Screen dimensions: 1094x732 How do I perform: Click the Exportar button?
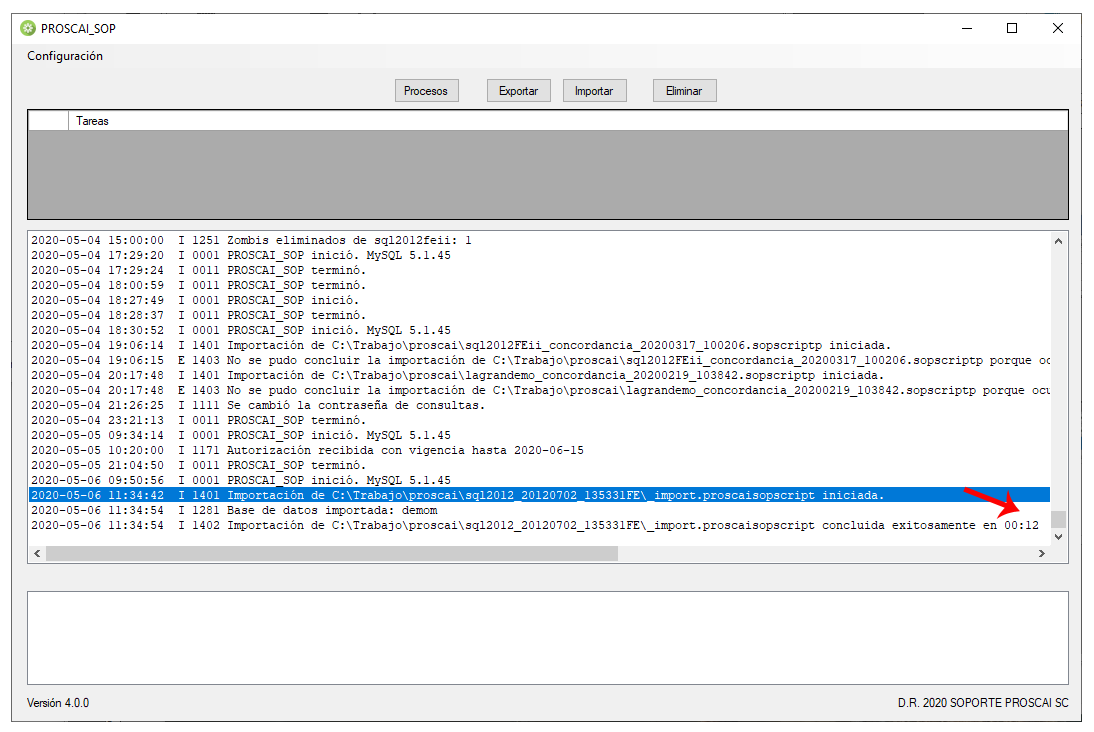[518, 91]
